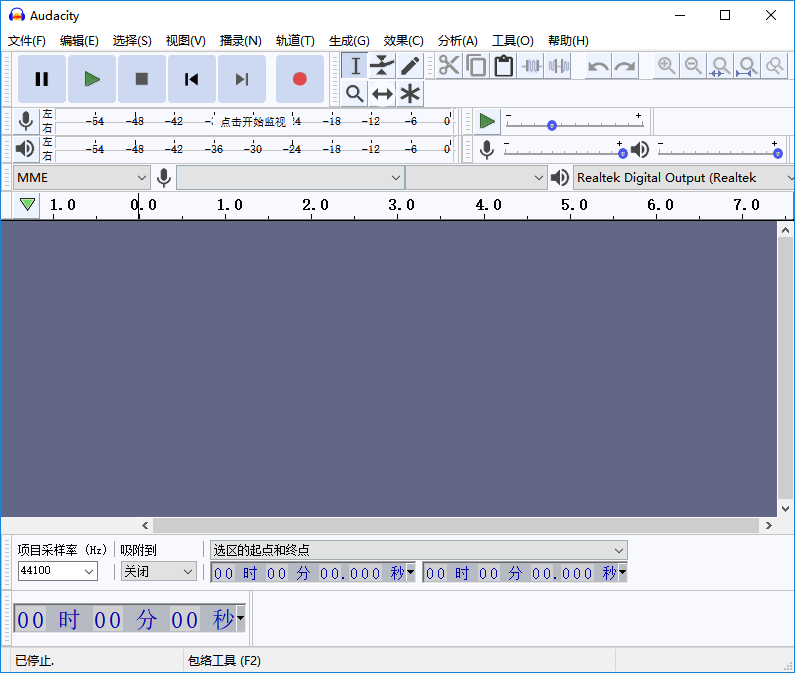The image size is (795, 673).
Task: Open the 工具(O) menu
Action: (x=513, y=41)
